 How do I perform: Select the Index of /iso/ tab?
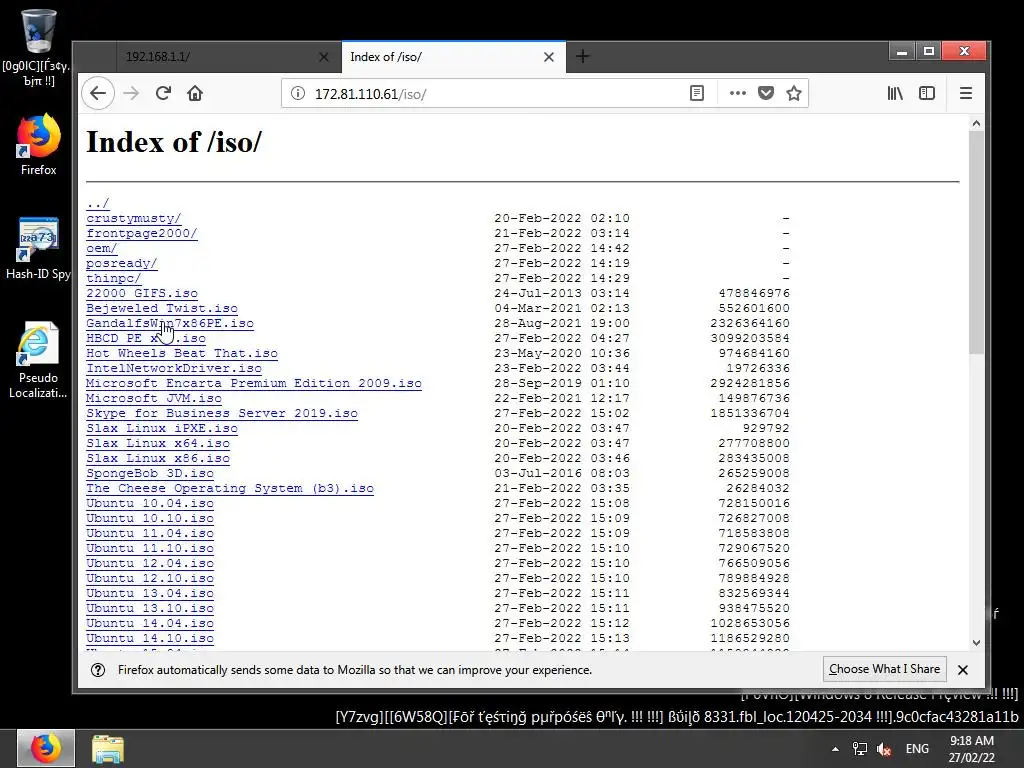[453, 57]
